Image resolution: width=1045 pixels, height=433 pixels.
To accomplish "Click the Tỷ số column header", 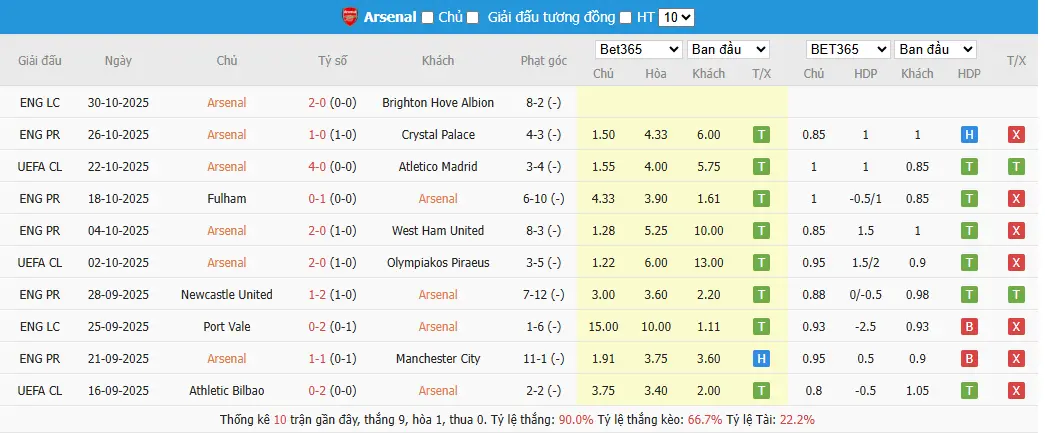I will tap(332, 61).
